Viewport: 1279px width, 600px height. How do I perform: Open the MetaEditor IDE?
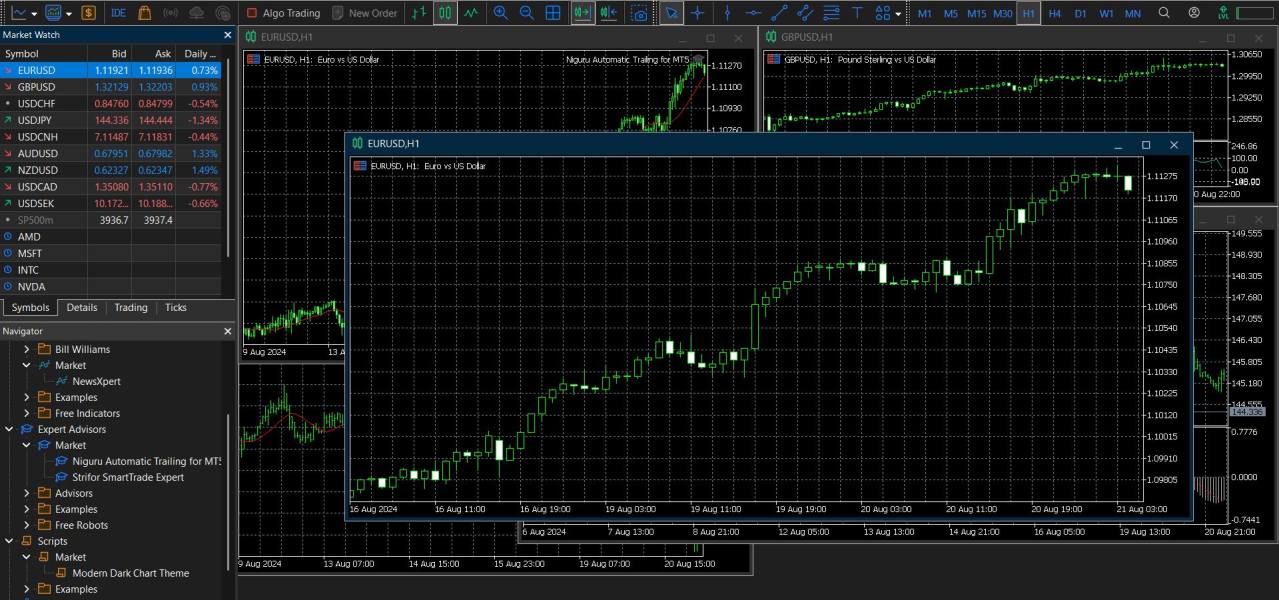click(x=118, y=13)
